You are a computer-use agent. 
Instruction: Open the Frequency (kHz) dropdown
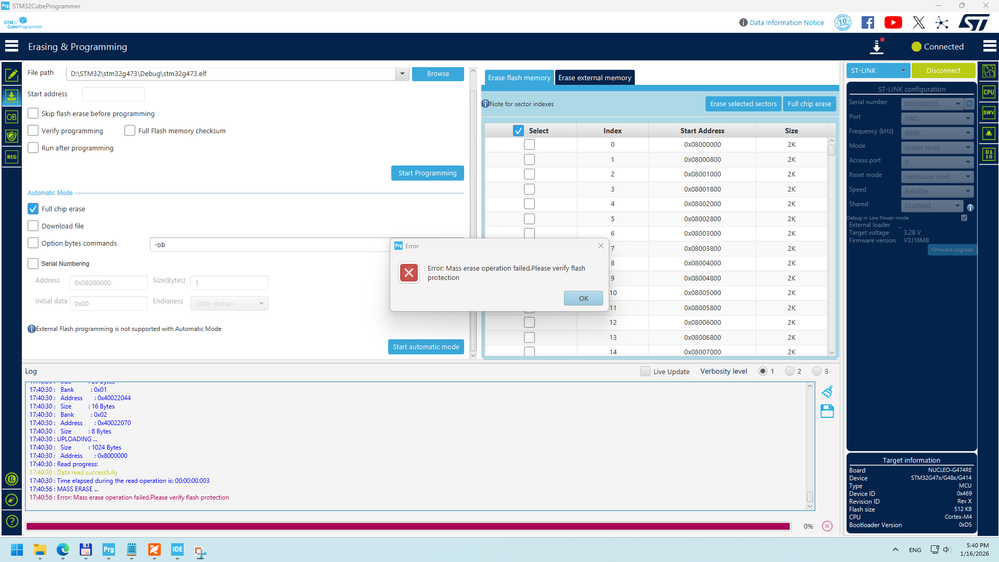pos(937,133)
